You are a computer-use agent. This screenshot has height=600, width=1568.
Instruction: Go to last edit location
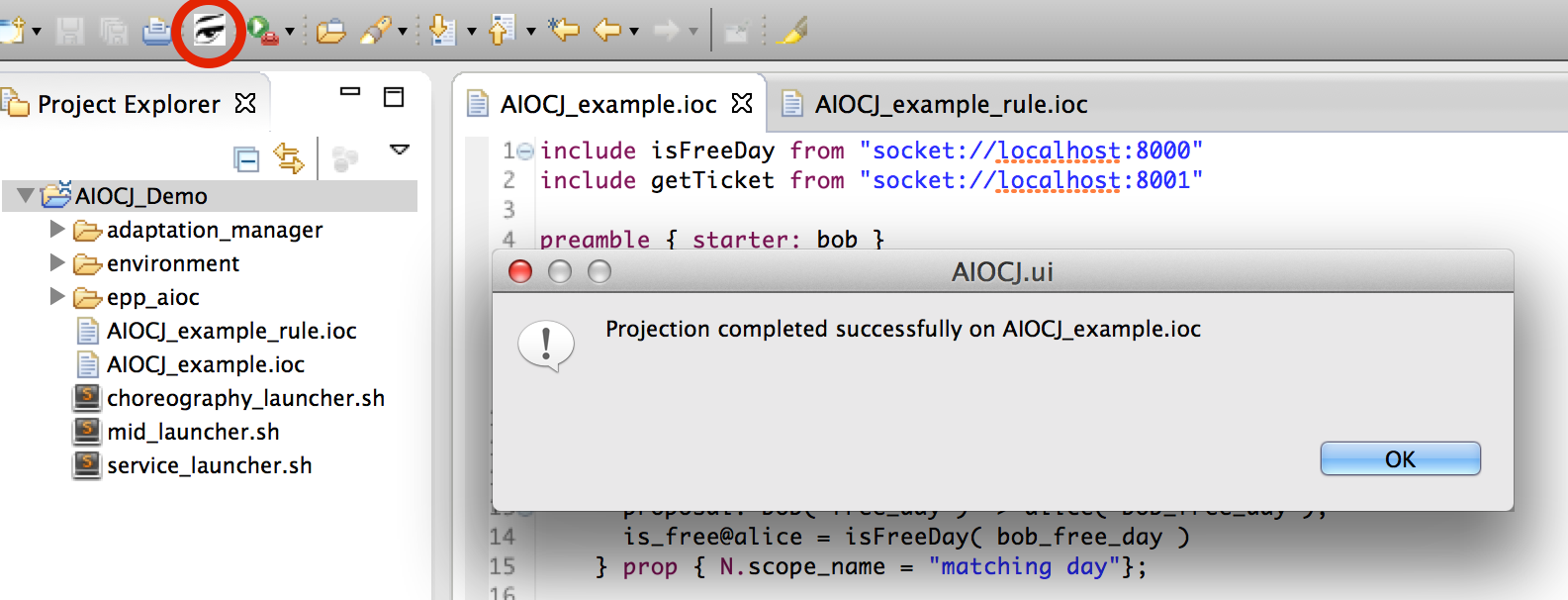pyautogui.click(x=564, y=31)
